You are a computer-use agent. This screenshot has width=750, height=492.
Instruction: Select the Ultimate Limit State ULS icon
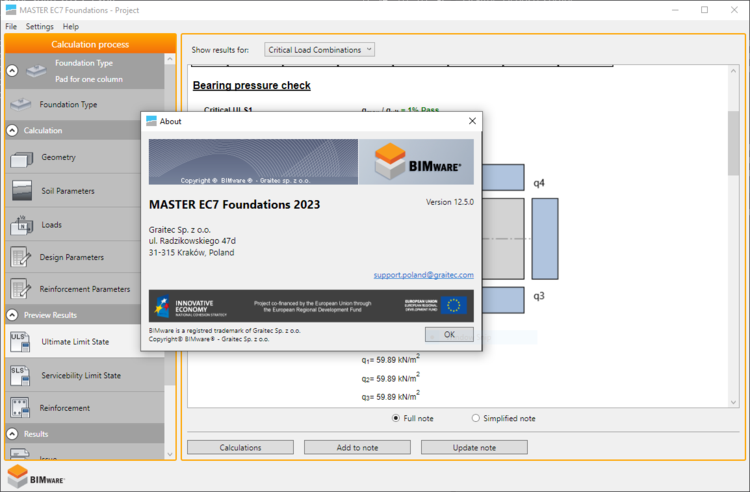[x=21, y=341]
